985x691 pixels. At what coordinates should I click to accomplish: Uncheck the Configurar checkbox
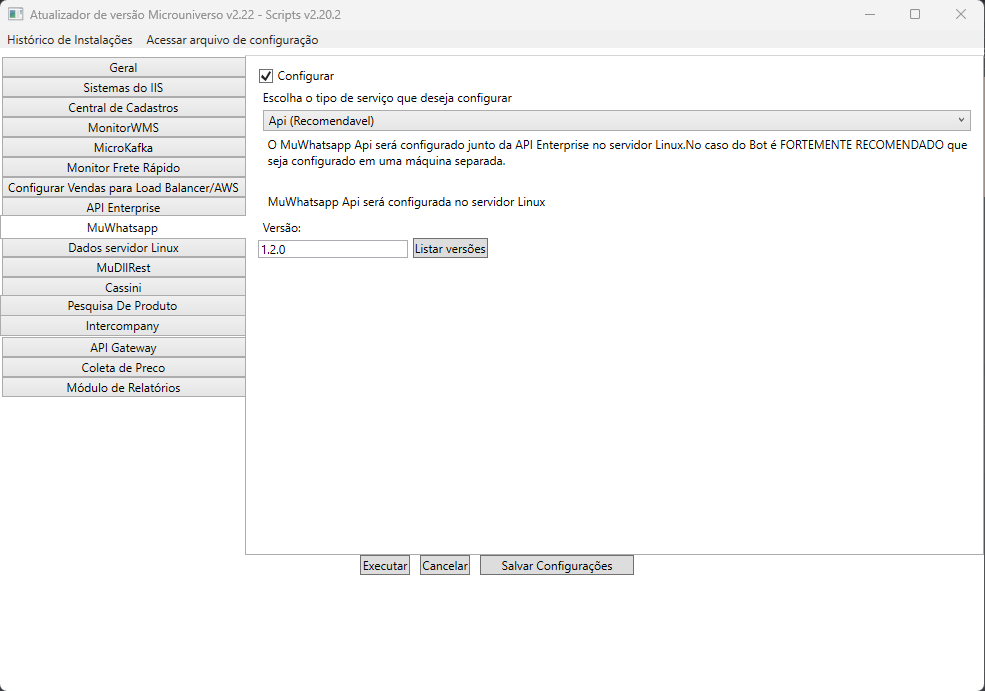pyautogui.click(x=266, y=76)
